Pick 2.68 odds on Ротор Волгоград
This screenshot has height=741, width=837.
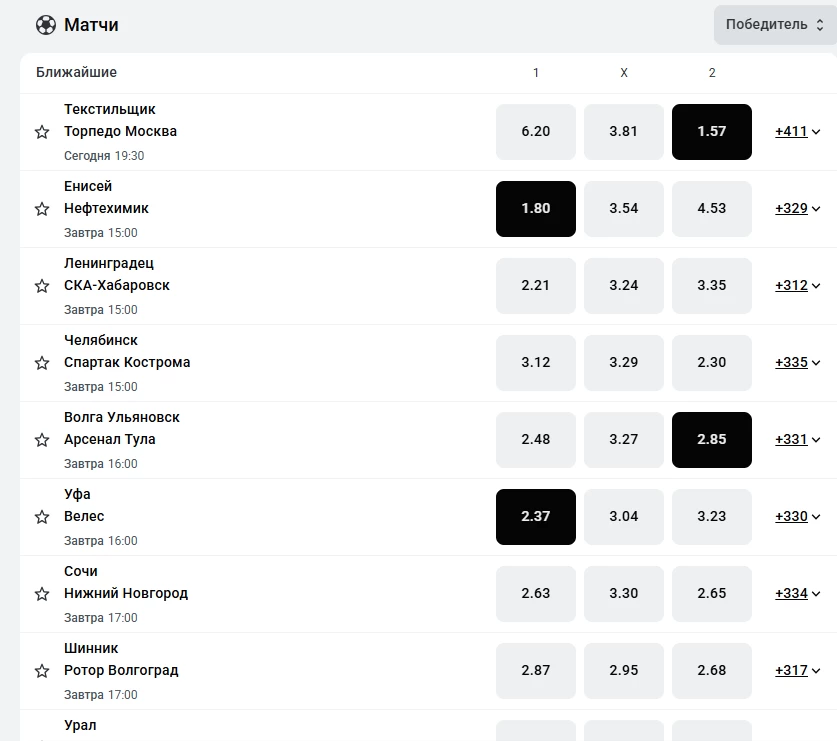click(x=712, y=671)
